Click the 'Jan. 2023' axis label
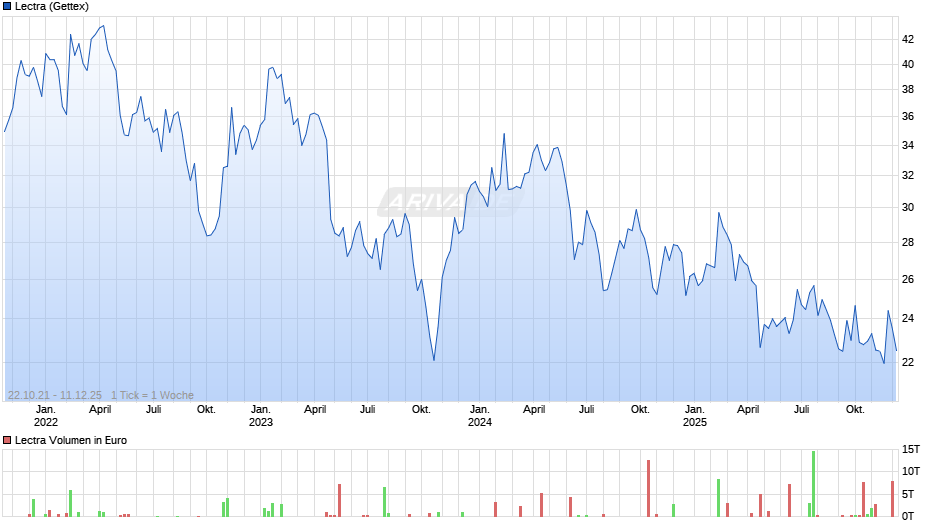940x526 pixels. (261, 416)
